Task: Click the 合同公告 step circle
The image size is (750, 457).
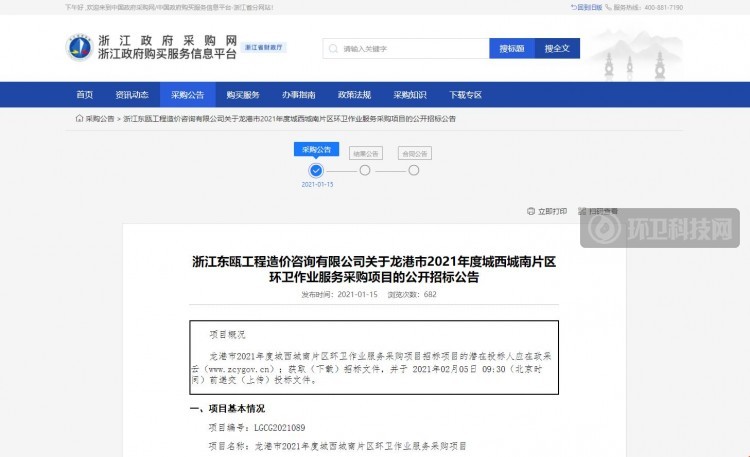Action: tap(414, 170)
